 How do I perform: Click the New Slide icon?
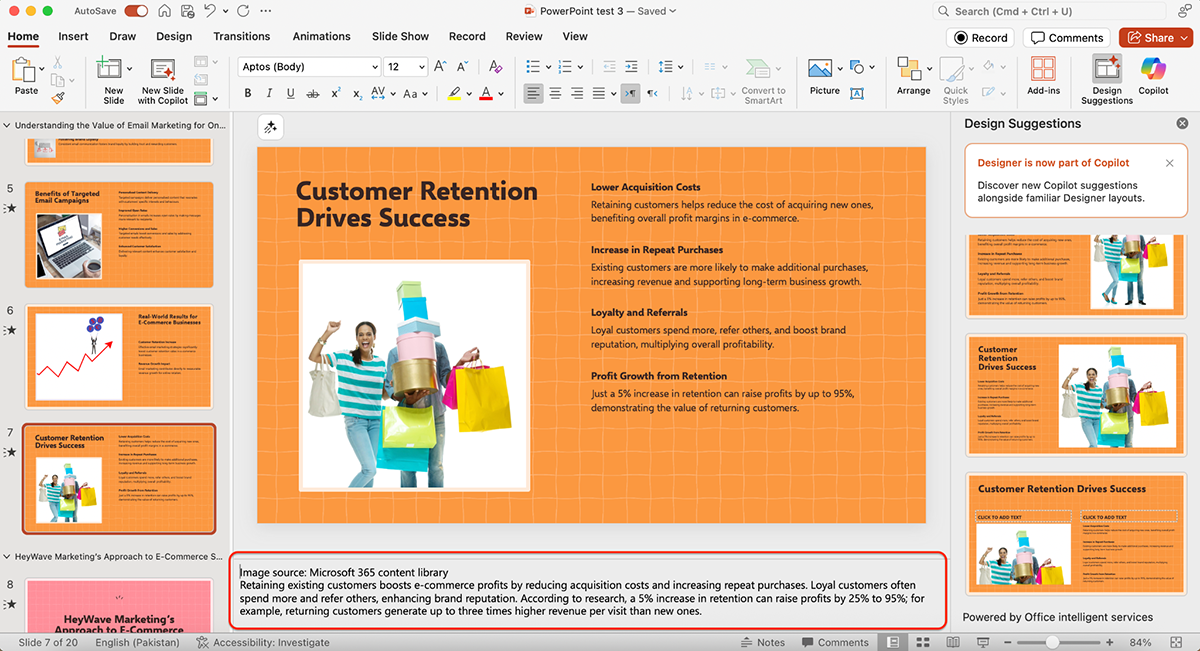tap(109, 70)
